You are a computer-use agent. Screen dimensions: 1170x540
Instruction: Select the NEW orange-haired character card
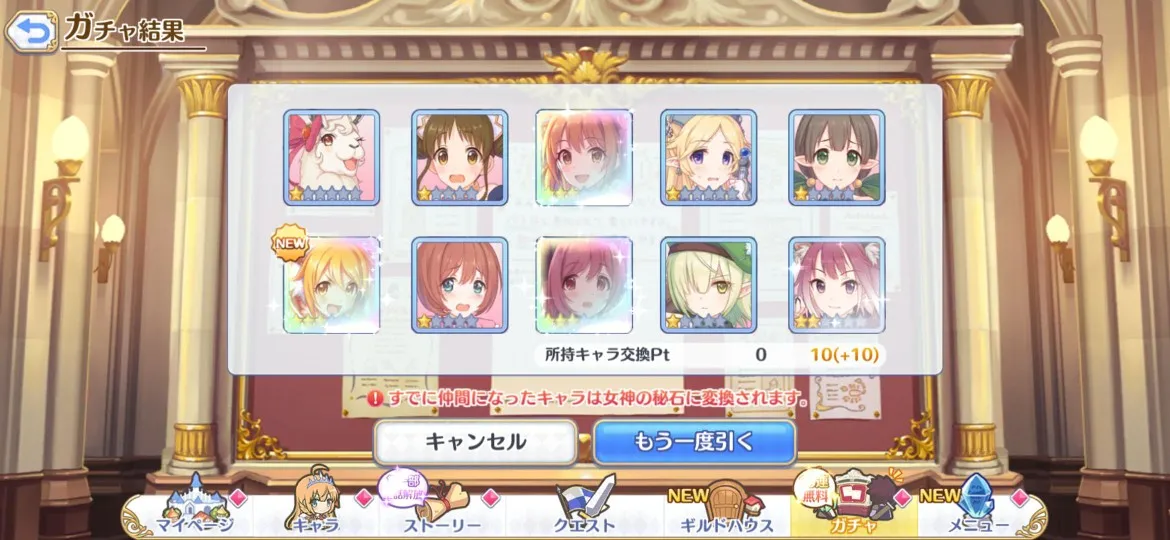tap(331, 285)
